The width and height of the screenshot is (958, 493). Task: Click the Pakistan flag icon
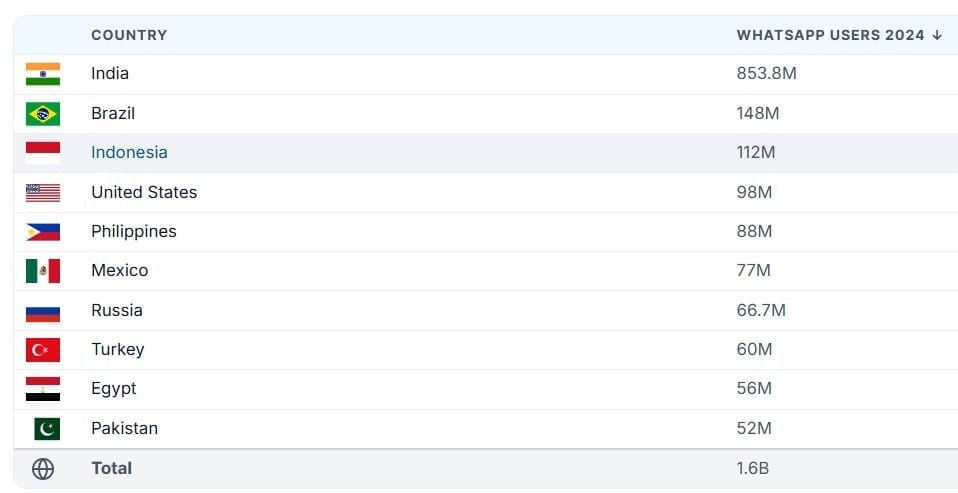[46, 429]
